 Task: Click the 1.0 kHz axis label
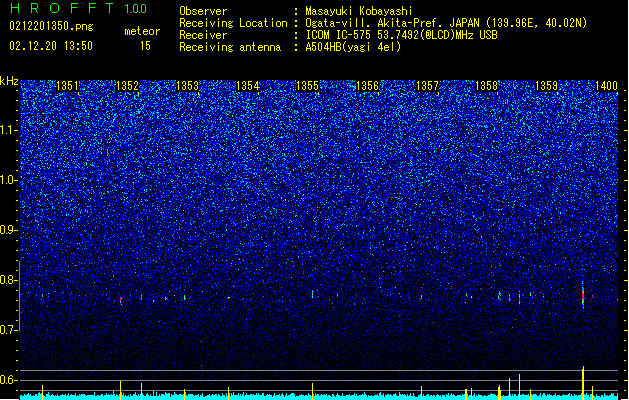pos(9,180)
